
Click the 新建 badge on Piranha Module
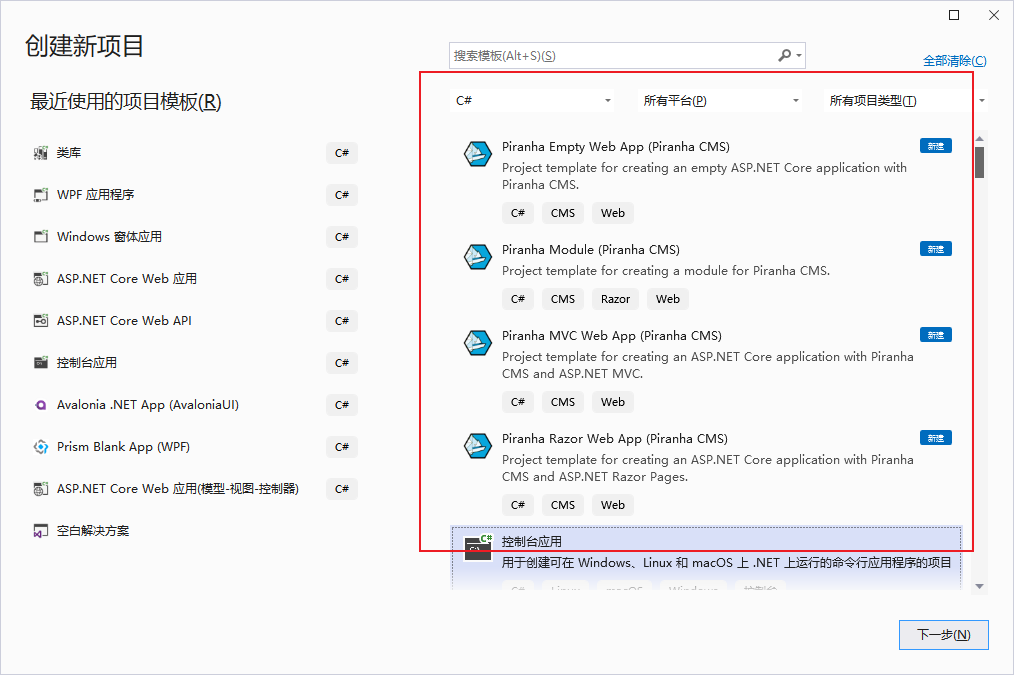[936, 249]
